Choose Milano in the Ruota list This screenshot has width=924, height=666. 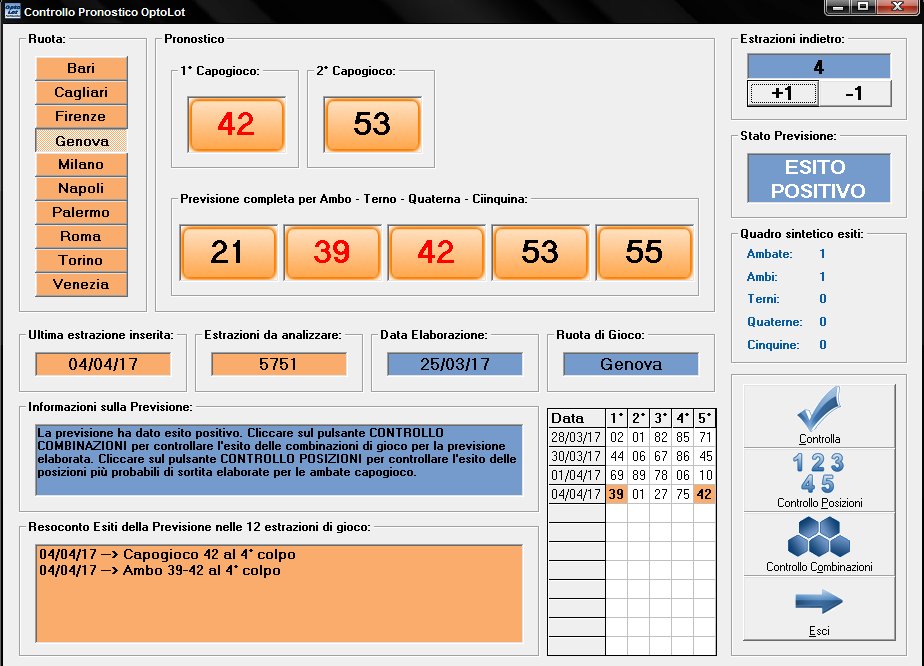pyautogui.click(x=81, y=164)
